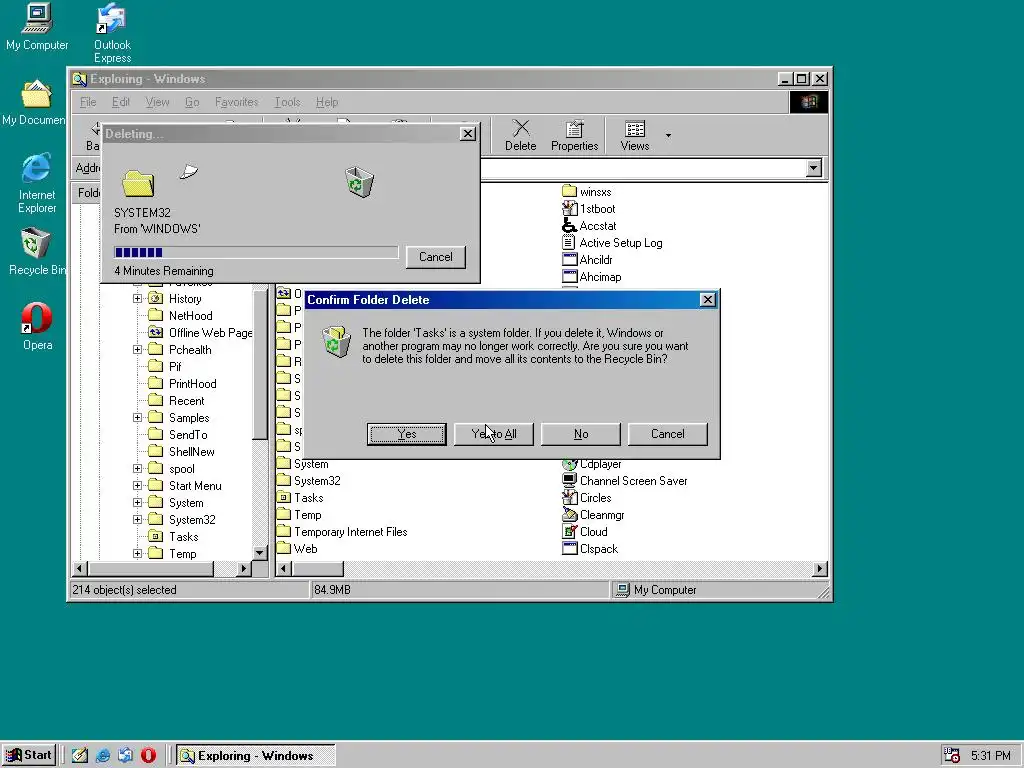Select the Cleanmgr file icon
This screenshot has width=1024, height=768.
click(x=569, y=514)
